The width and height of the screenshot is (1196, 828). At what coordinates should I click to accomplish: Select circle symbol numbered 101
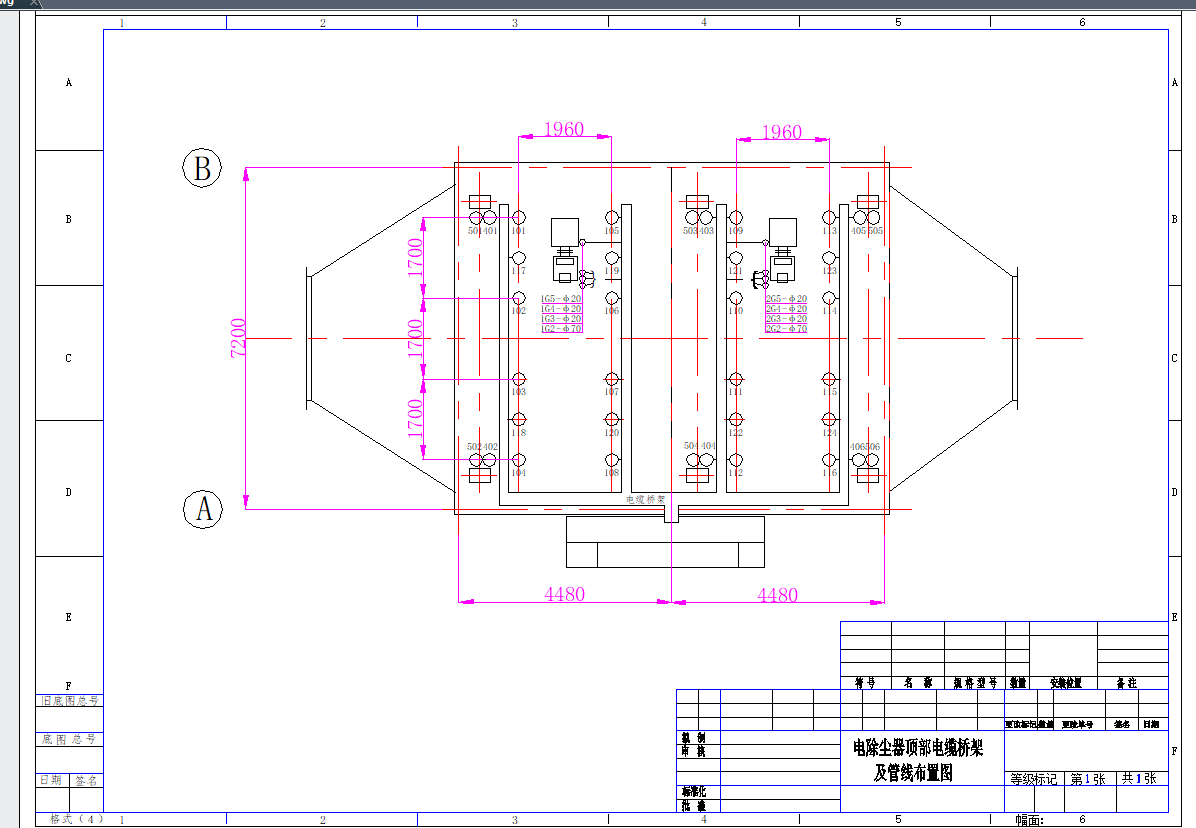click(518, 217)
